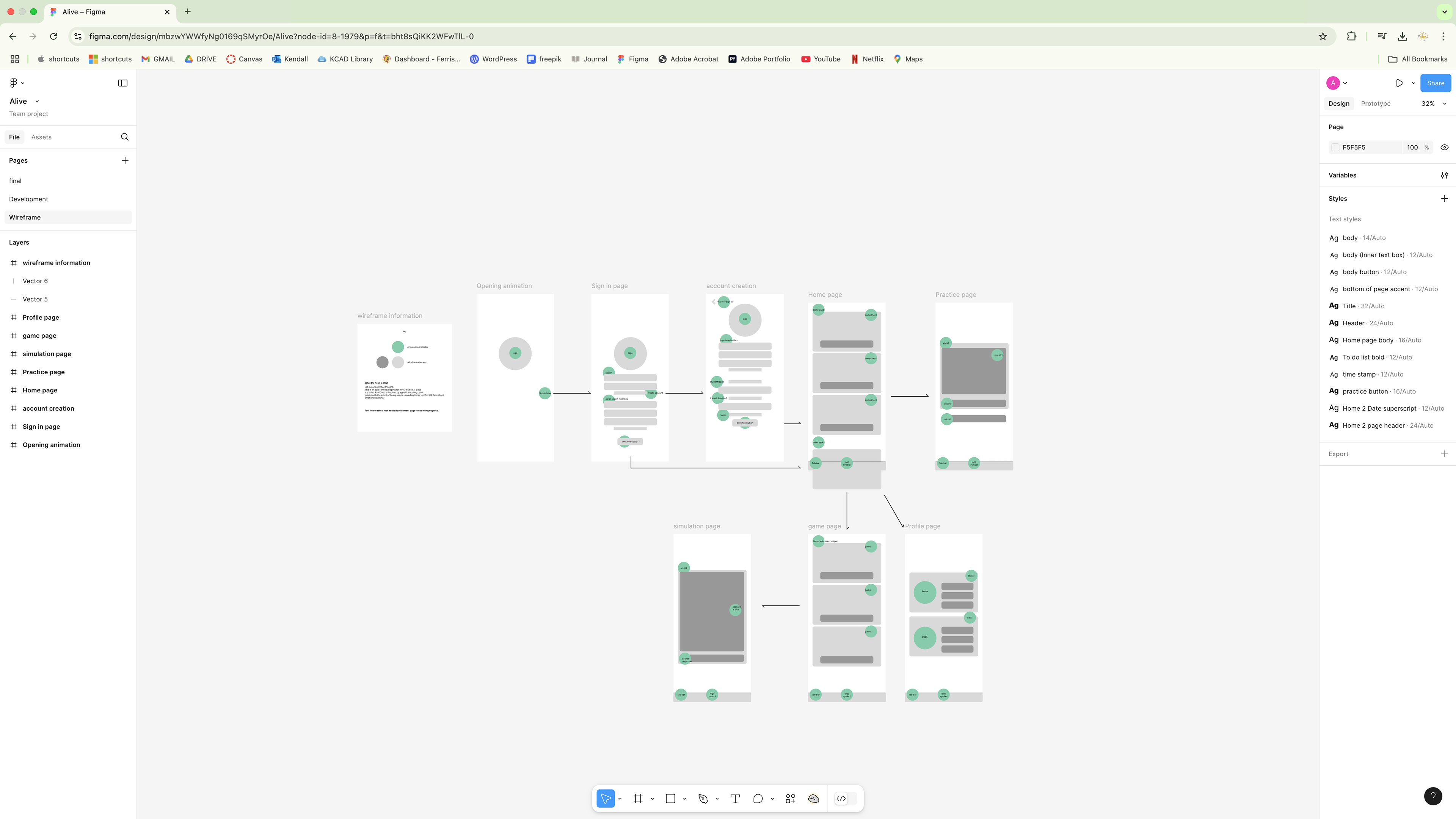The width and height of the screenshot is (1456, 819).
Task: Select the Frame tool in bottom toolbar
Action: coord(638,799)
